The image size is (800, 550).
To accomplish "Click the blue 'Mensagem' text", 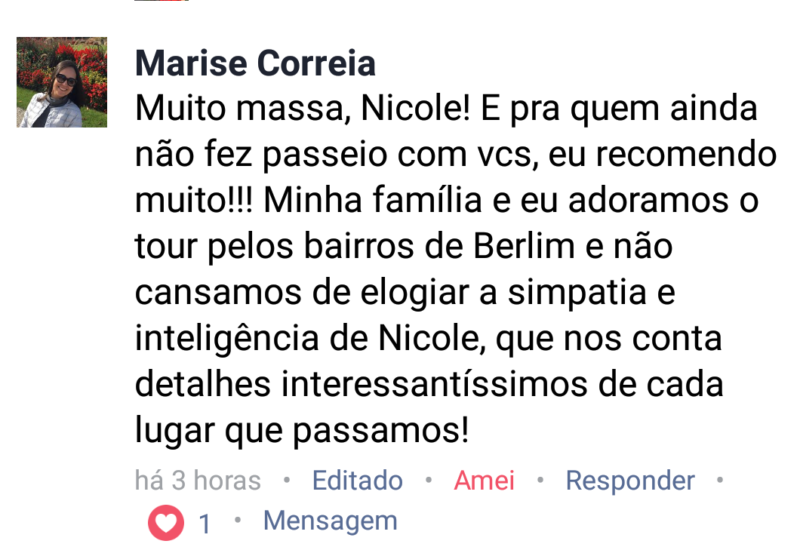I will point(330,521).
